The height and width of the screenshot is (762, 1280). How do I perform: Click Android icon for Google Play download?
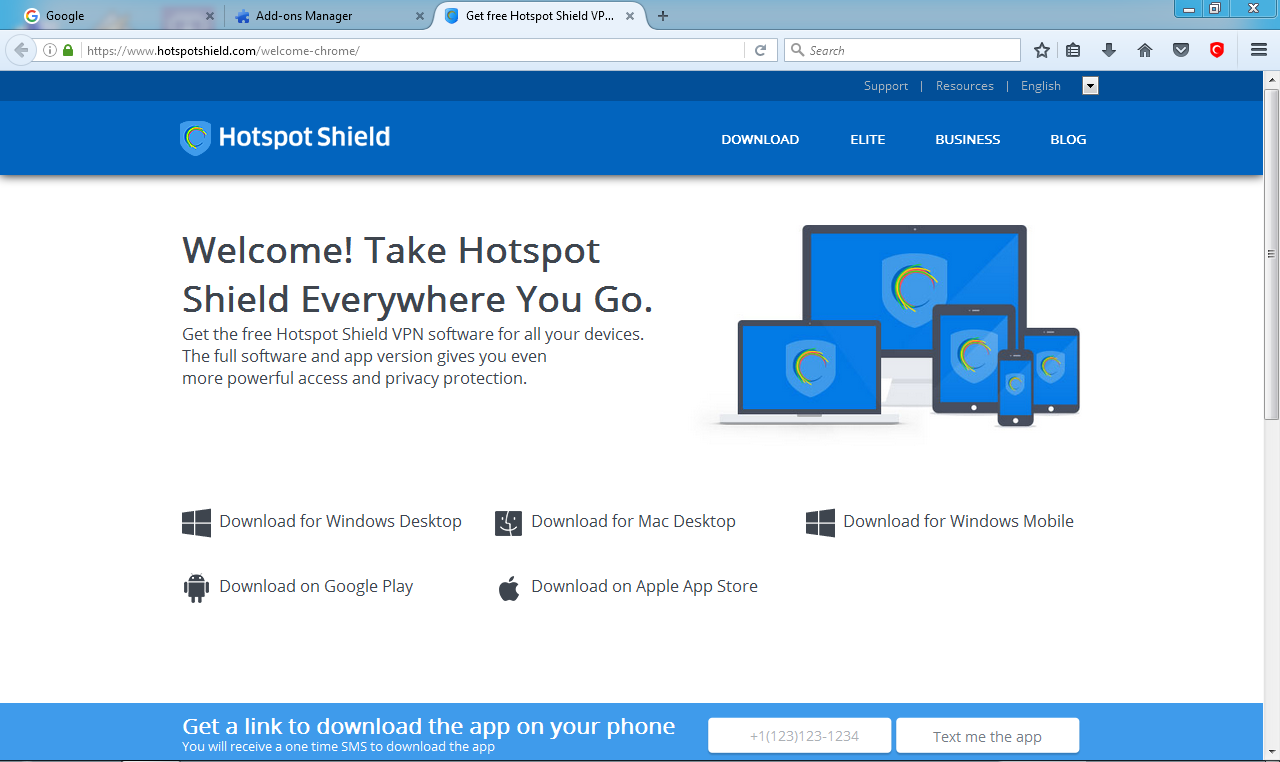[x=196, y=588]
